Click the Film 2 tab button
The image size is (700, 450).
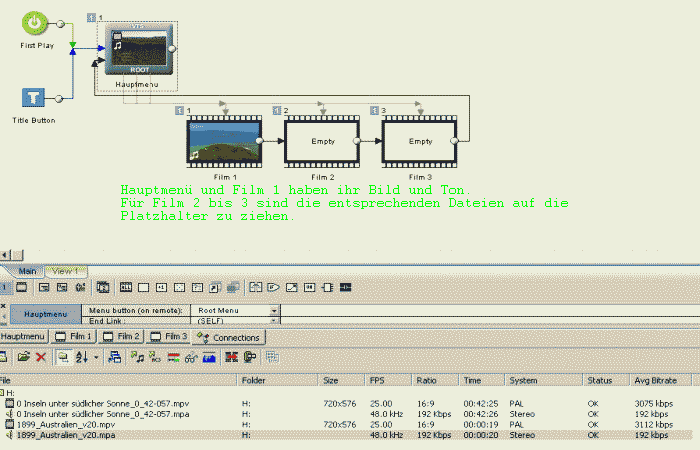(124, 337)
